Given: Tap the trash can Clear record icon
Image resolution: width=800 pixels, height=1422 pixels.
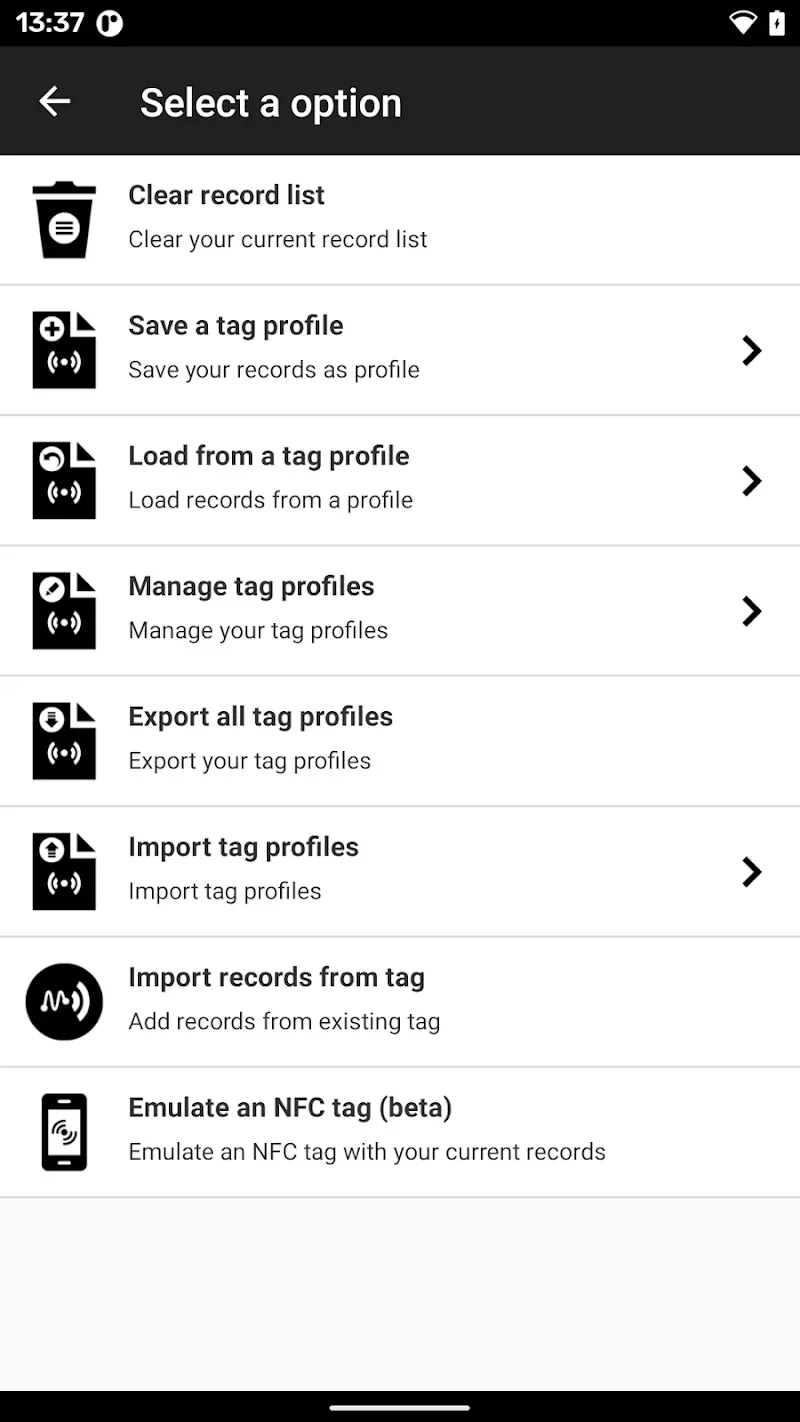Looking at the screenshot, I should 64,220.
